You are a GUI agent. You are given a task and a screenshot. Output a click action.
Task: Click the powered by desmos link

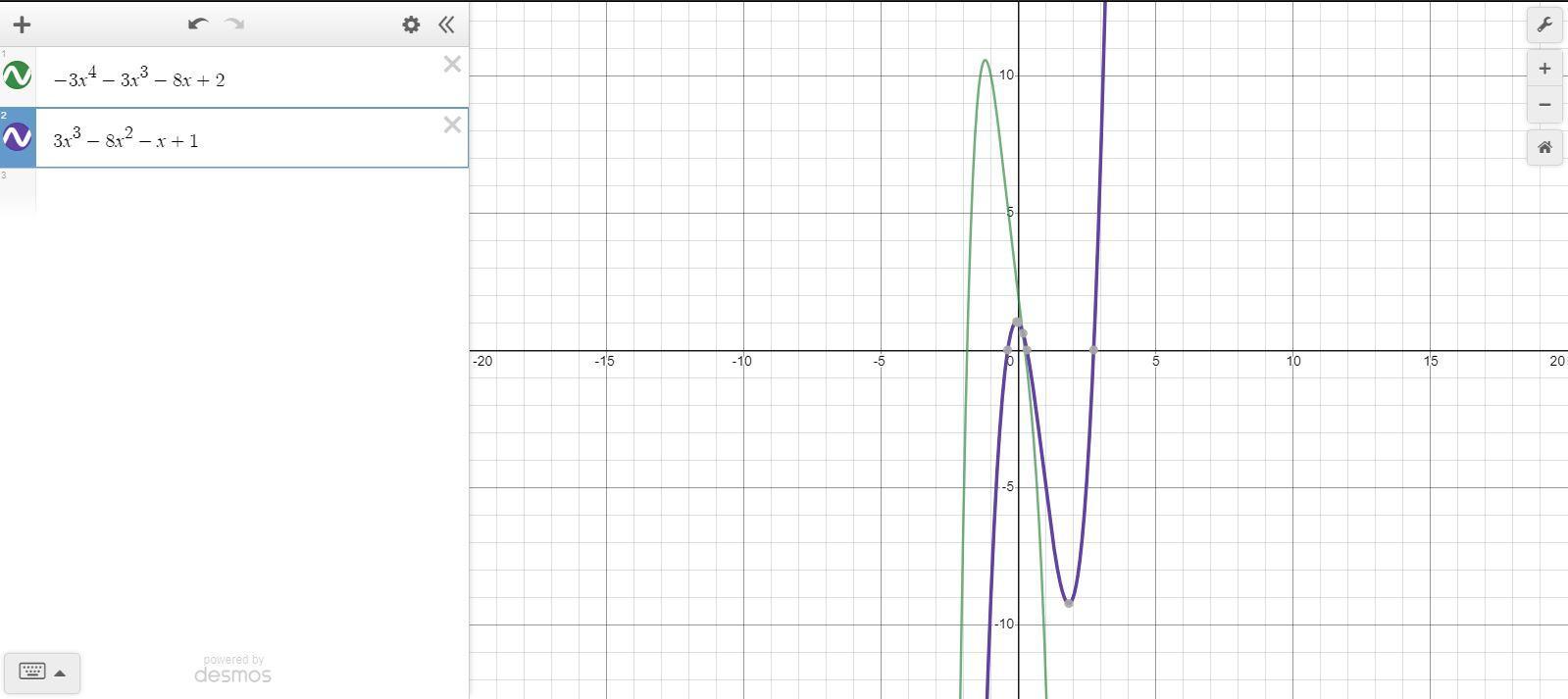pos(232,670)
